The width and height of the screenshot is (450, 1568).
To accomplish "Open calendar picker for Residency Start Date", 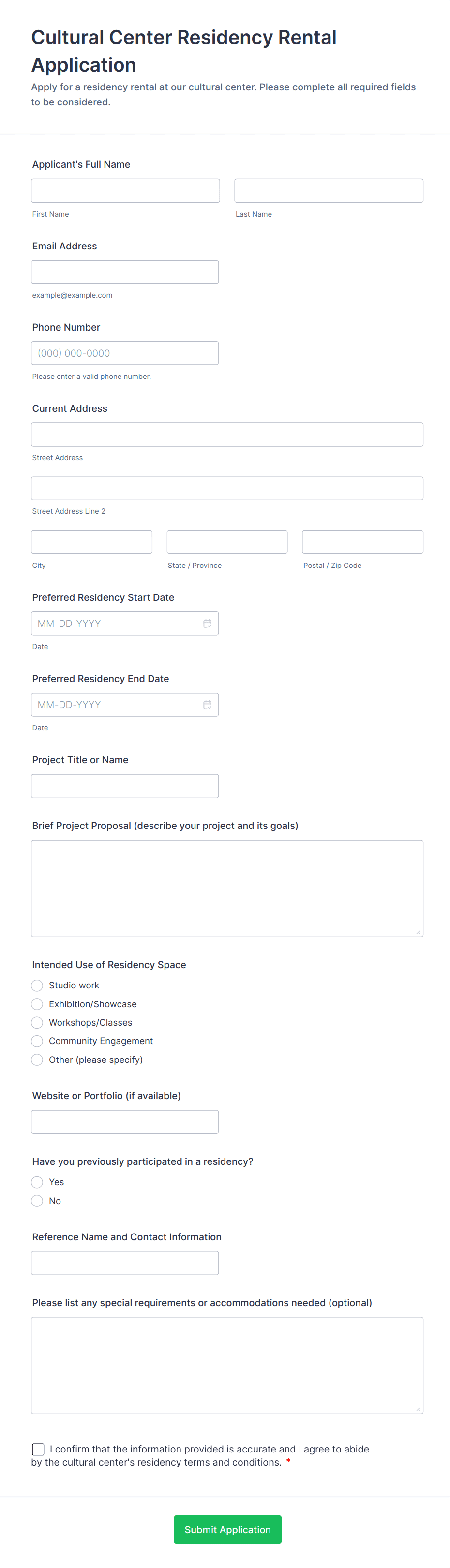I will point(207,624).
